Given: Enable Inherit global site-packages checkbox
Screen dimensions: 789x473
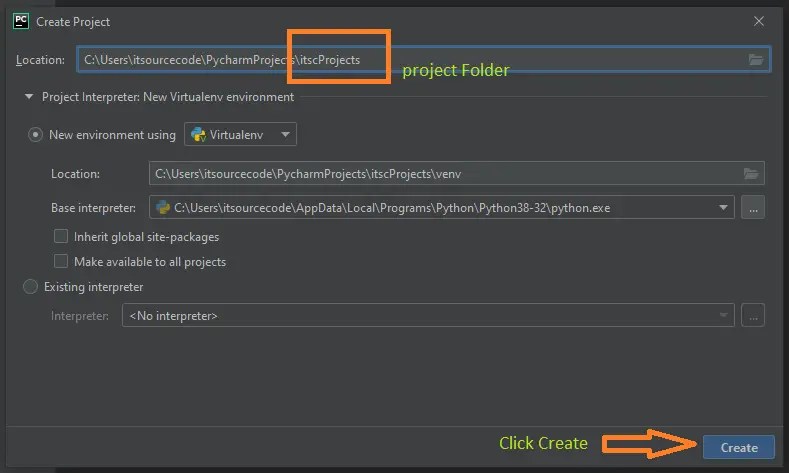Looking at the screenshot, I should coord(61,236).
